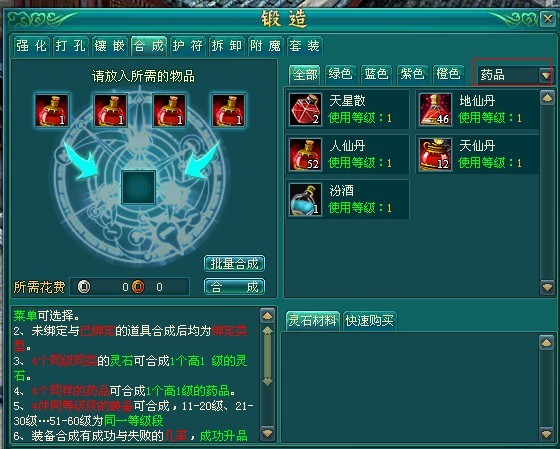Click the instructions panel scrollbar handle
The height and width of the screenshot is (449, 560).
pyautogui.click(x=268, y=356)
